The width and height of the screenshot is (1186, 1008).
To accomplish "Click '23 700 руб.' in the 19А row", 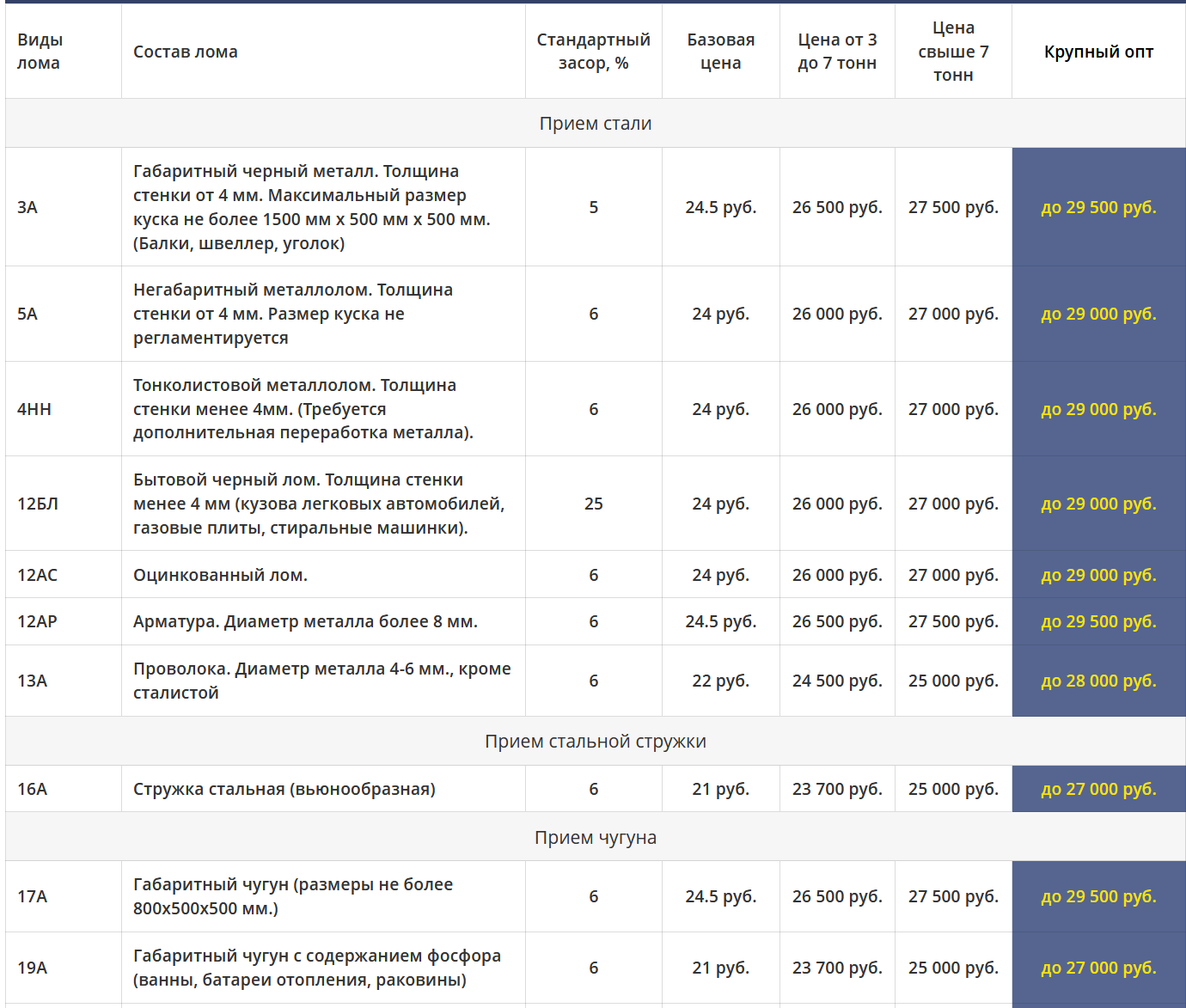I will pos(837,968).
